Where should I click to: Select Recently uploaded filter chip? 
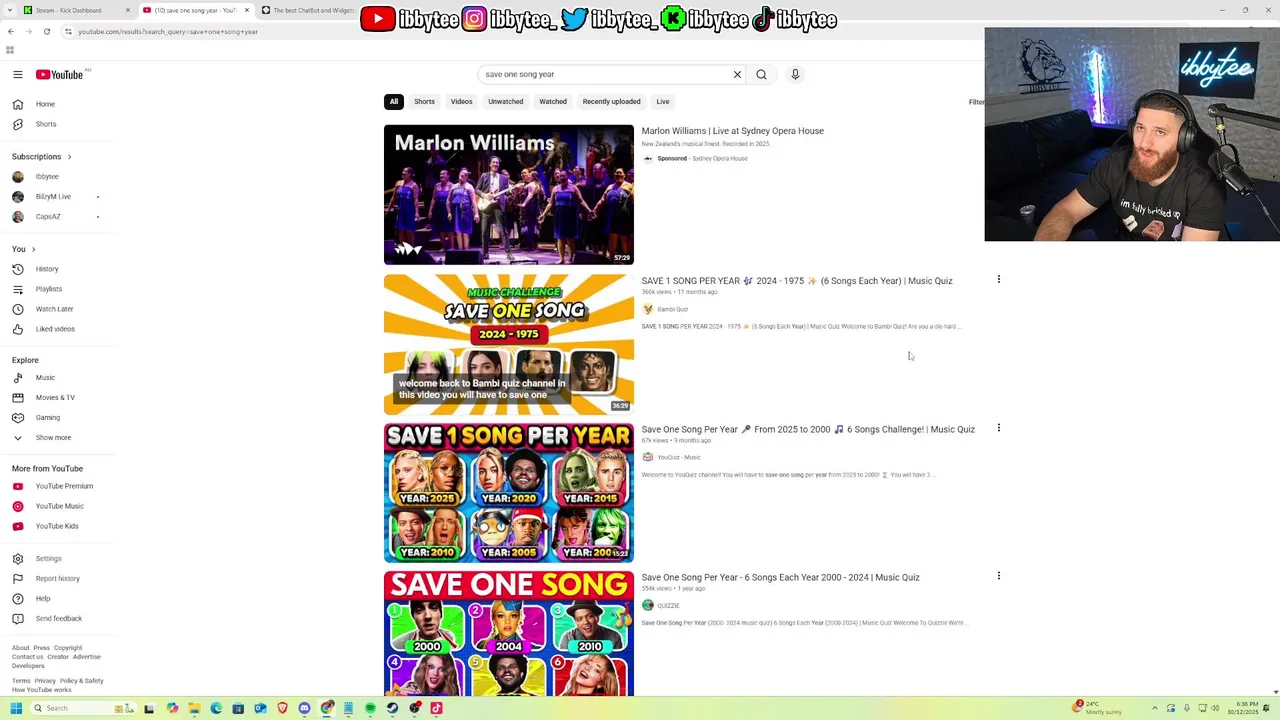tap(611, 102)
